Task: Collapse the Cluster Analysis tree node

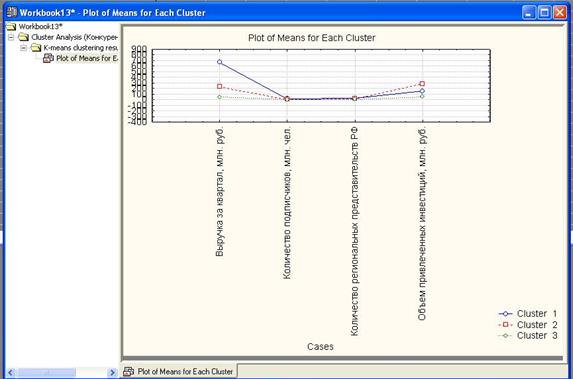Action: 11,37
